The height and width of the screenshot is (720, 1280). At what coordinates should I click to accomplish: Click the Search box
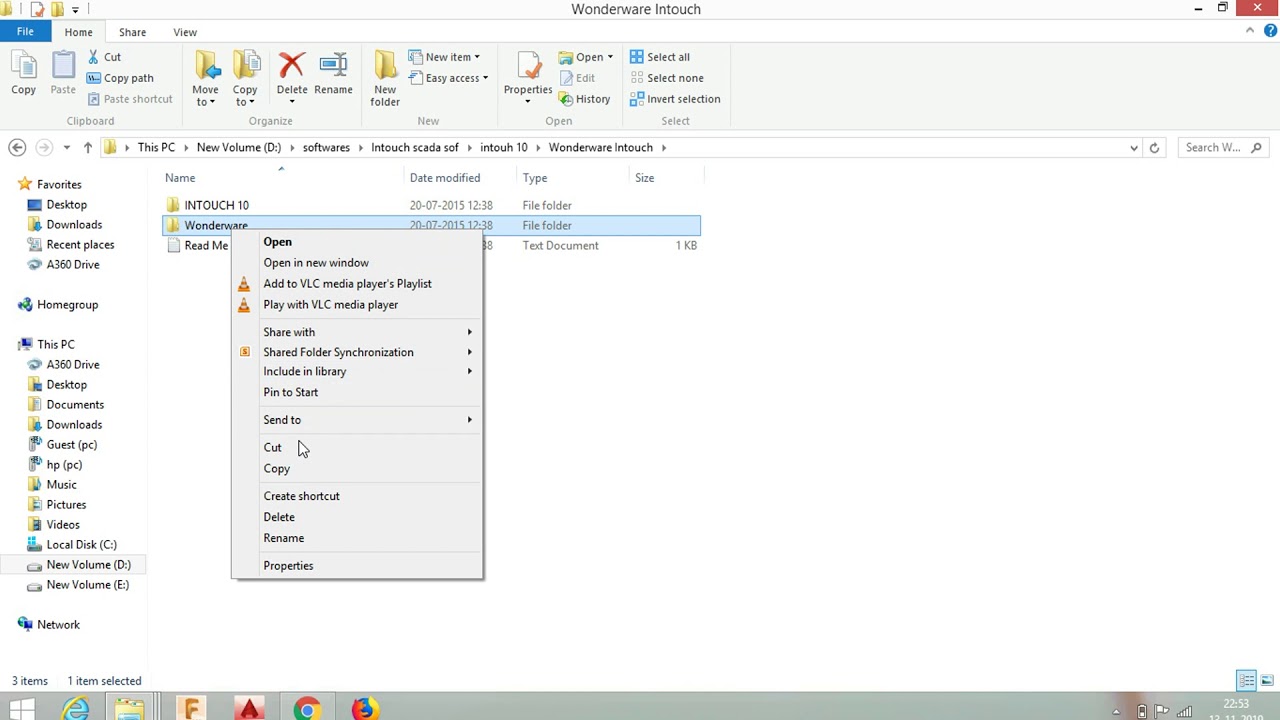point(1223,147)
